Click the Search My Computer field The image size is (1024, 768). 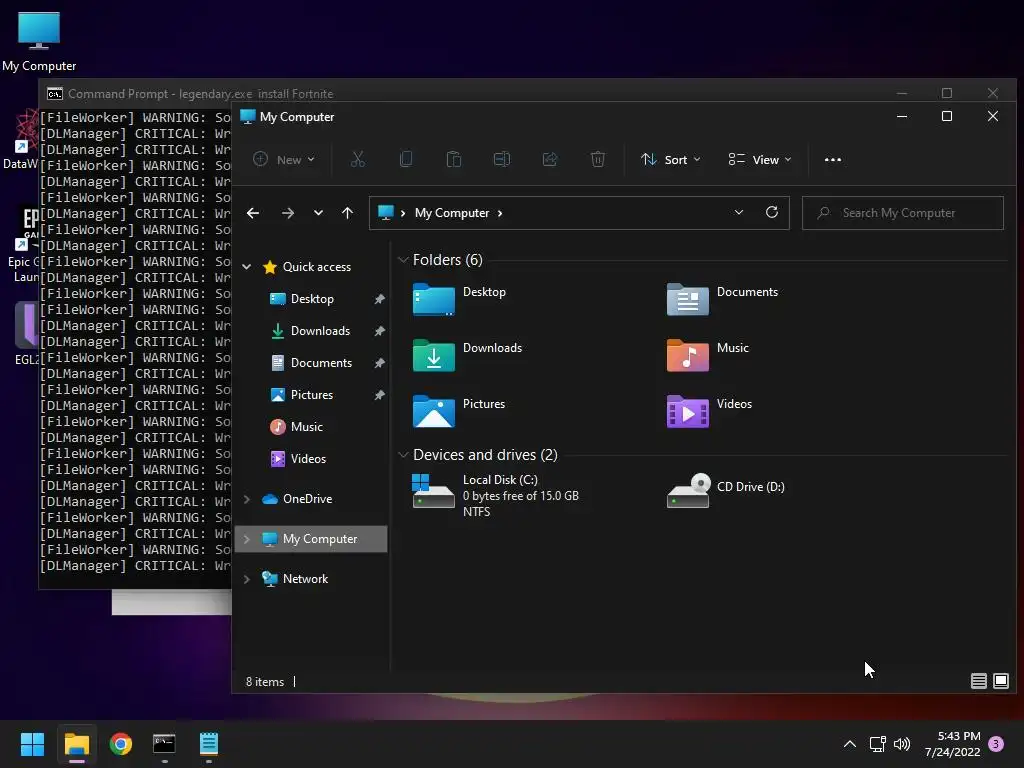[x=903, y=213]
